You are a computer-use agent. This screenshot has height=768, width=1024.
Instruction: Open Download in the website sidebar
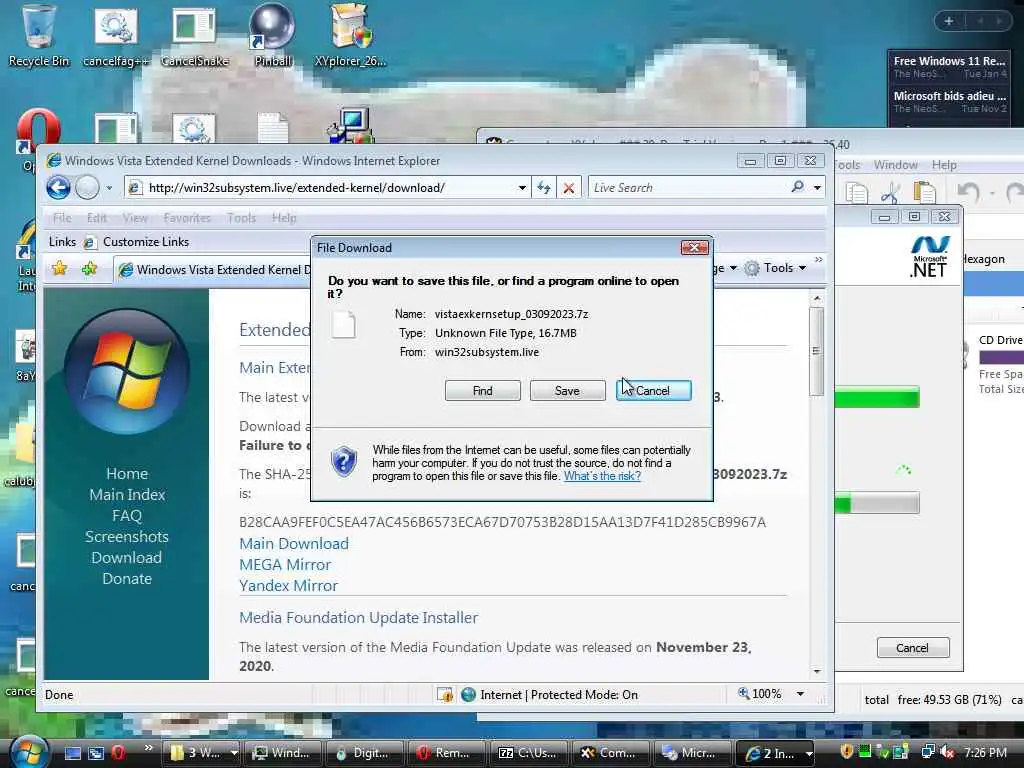[127, 557]
